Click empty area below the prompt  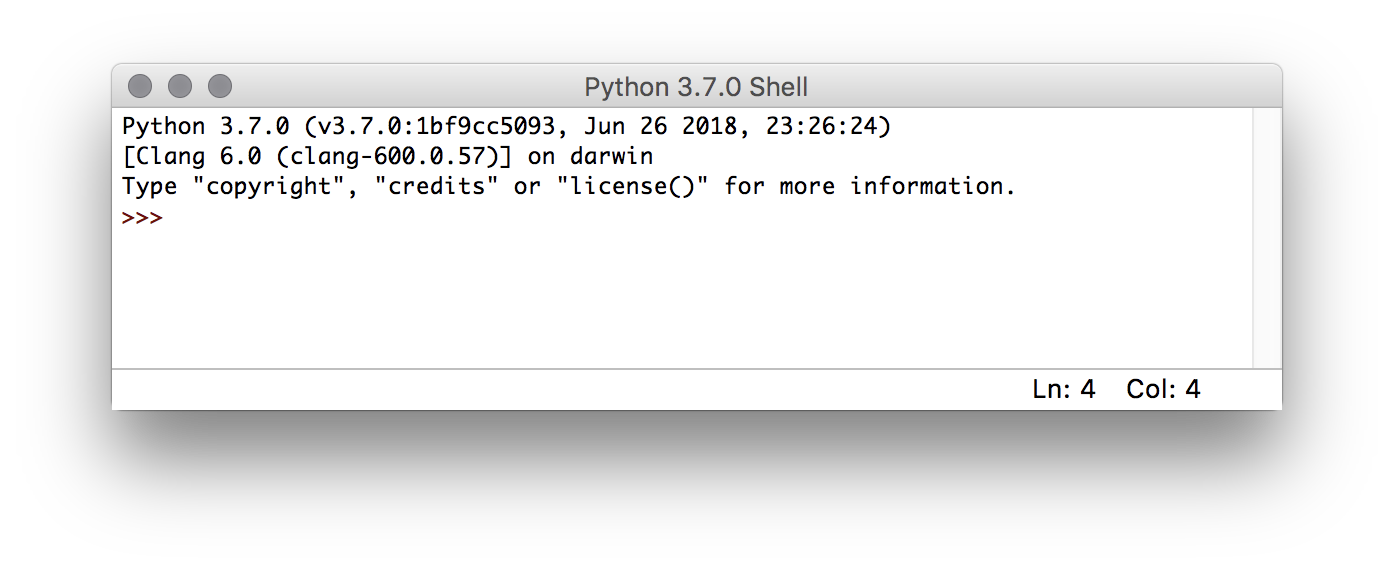pos(680,300)
